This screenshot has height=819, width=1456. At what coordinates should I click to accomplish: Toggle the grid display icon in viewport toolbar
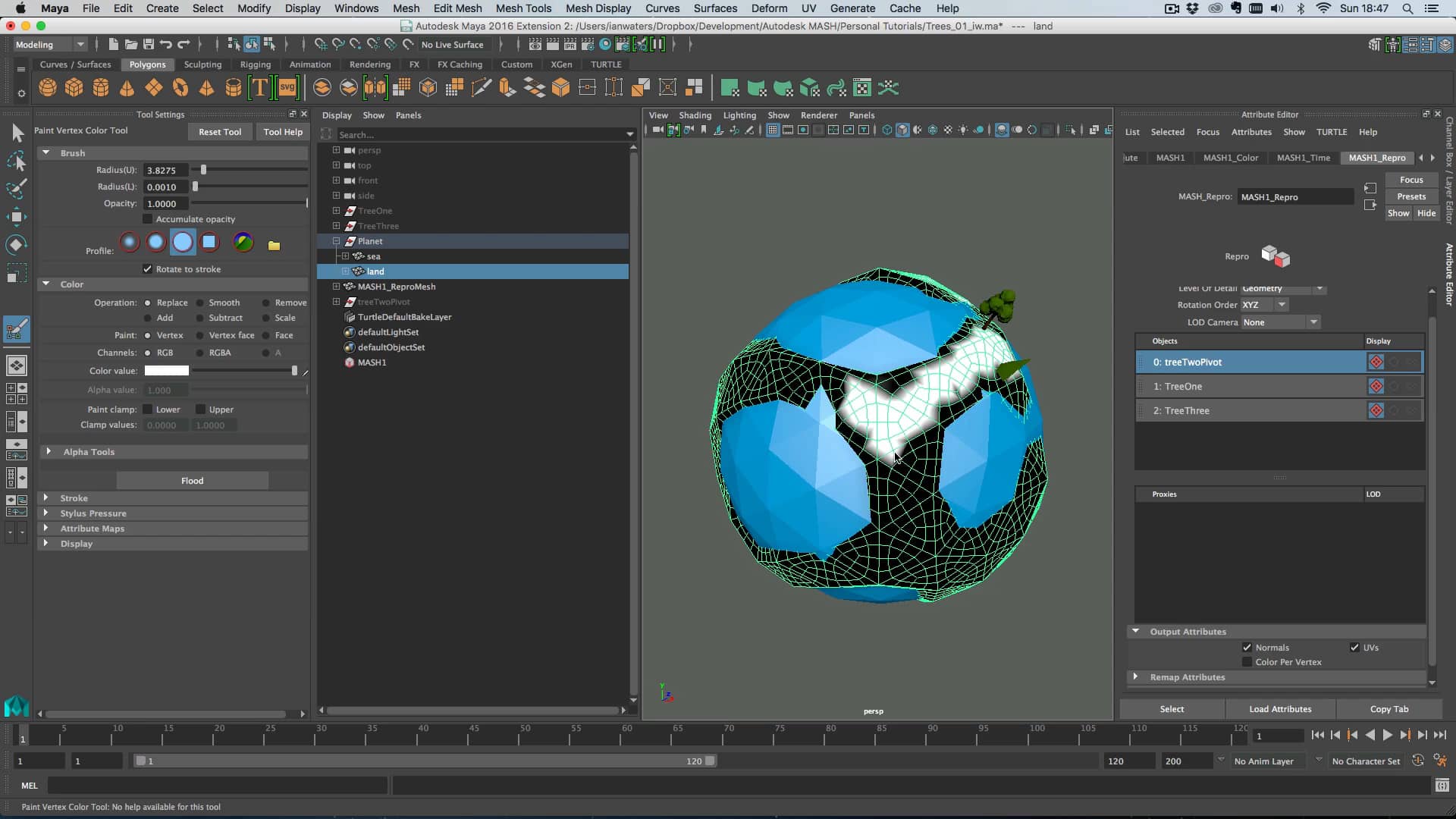(x=773, y=130)
